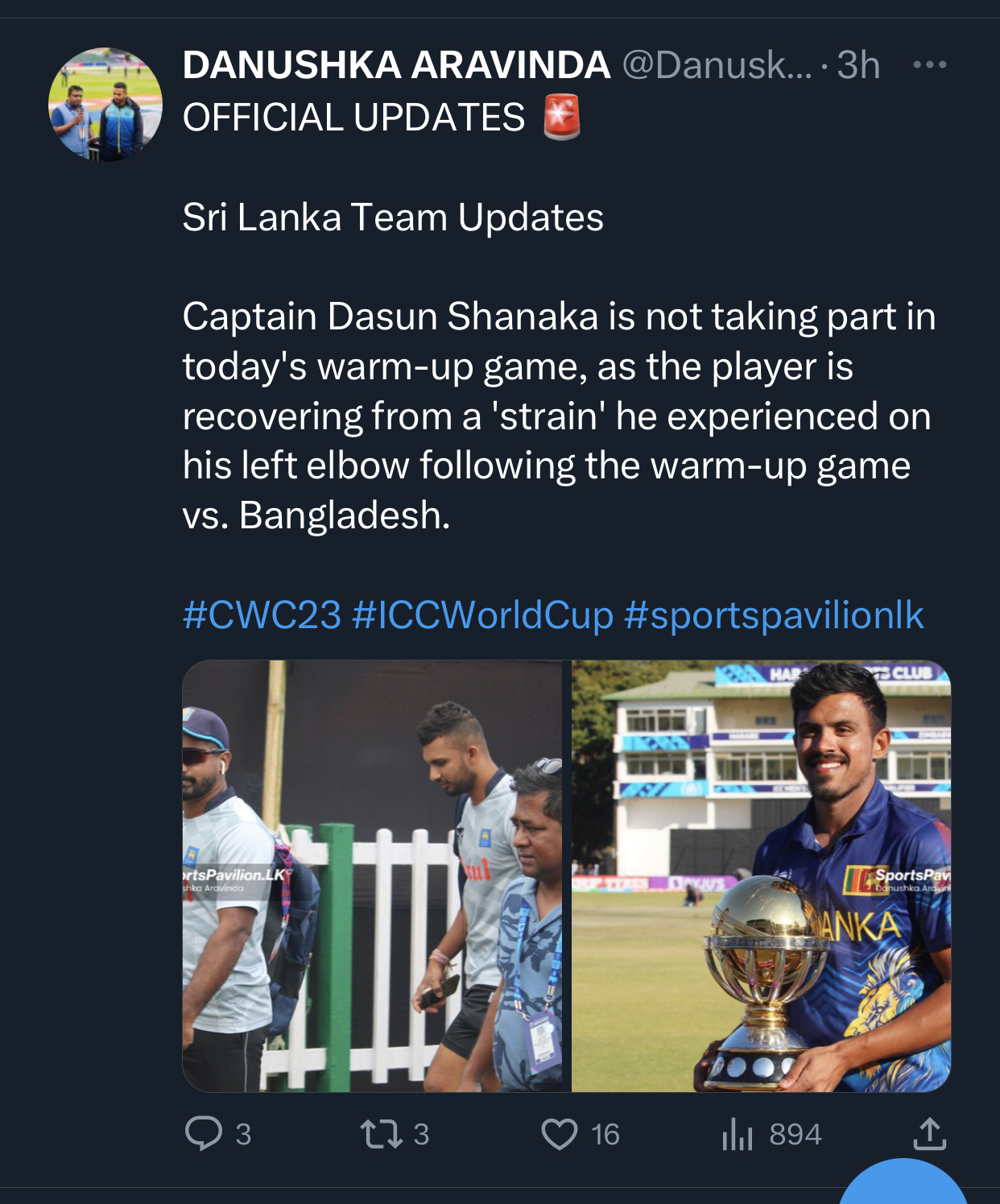
Task: Open the three-dot more options menu
Action: point(930,64)
